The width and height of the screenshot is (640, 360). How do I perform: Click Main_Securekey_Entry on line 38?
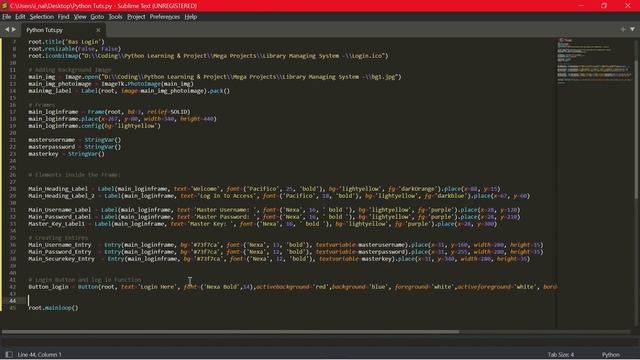pos(61,259)
